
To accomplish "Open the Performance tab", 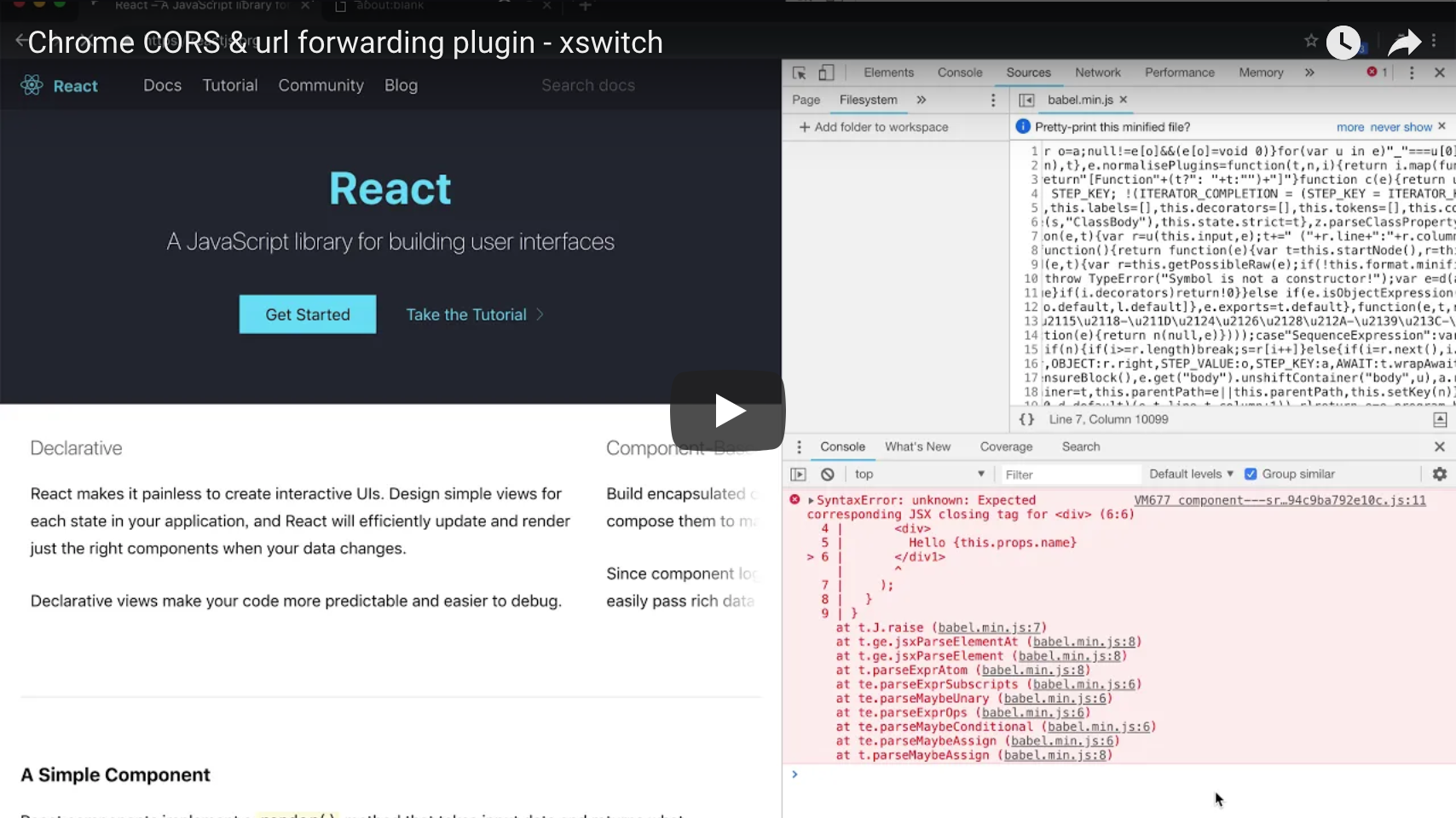I will (1180, 72).
